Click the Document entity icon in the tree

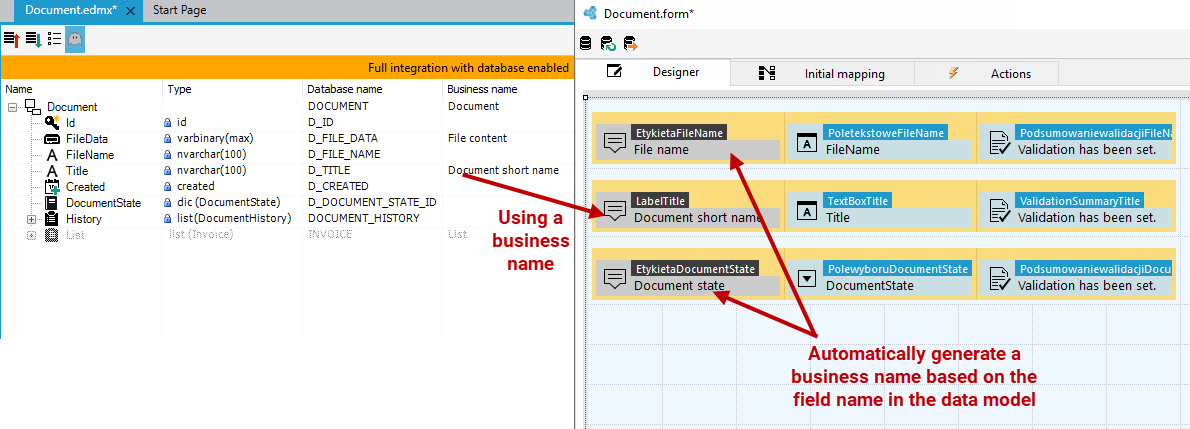point(34,106)
